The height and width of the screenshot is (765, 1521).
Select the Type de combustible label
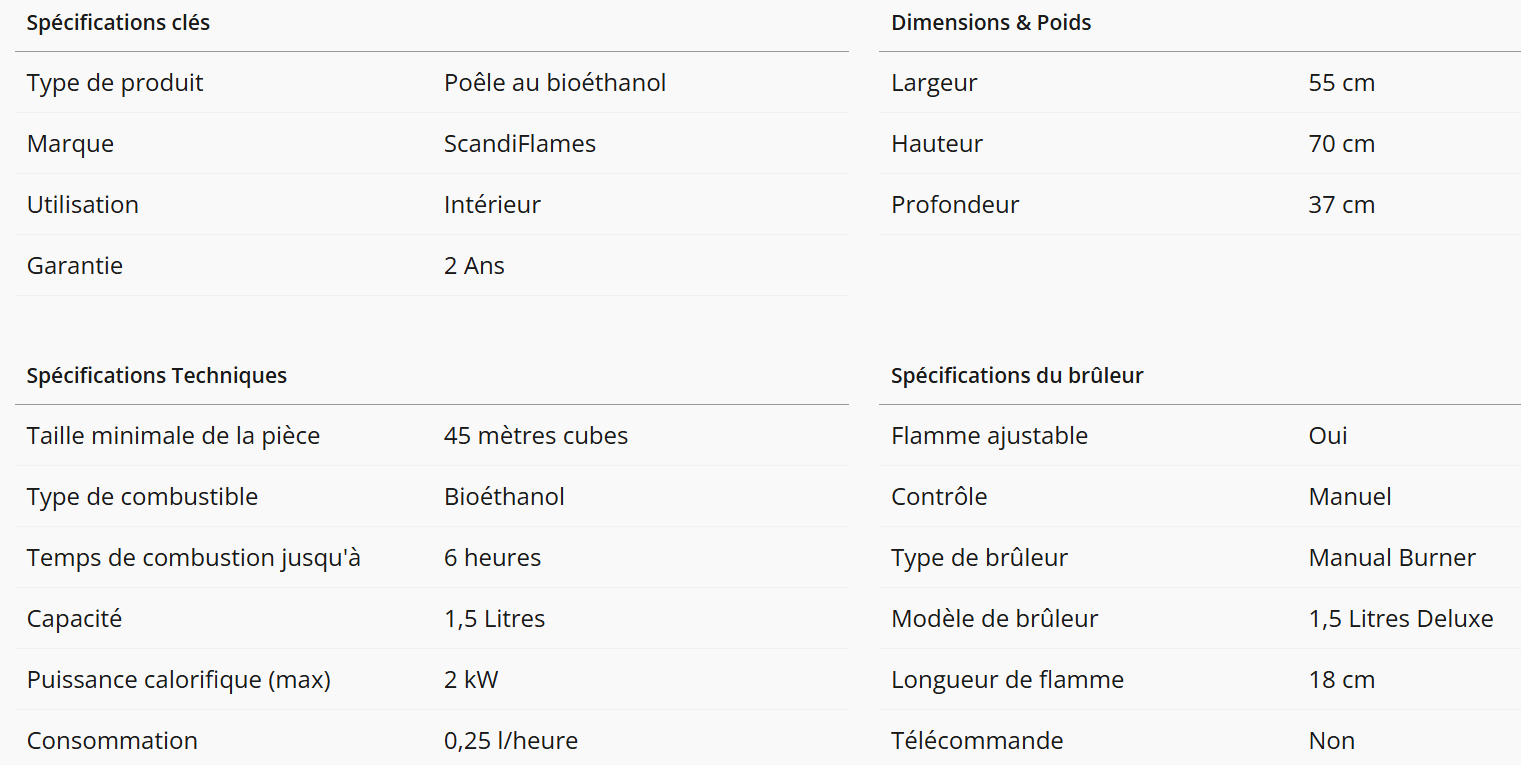pyautogui.click(x=142, y=497)
